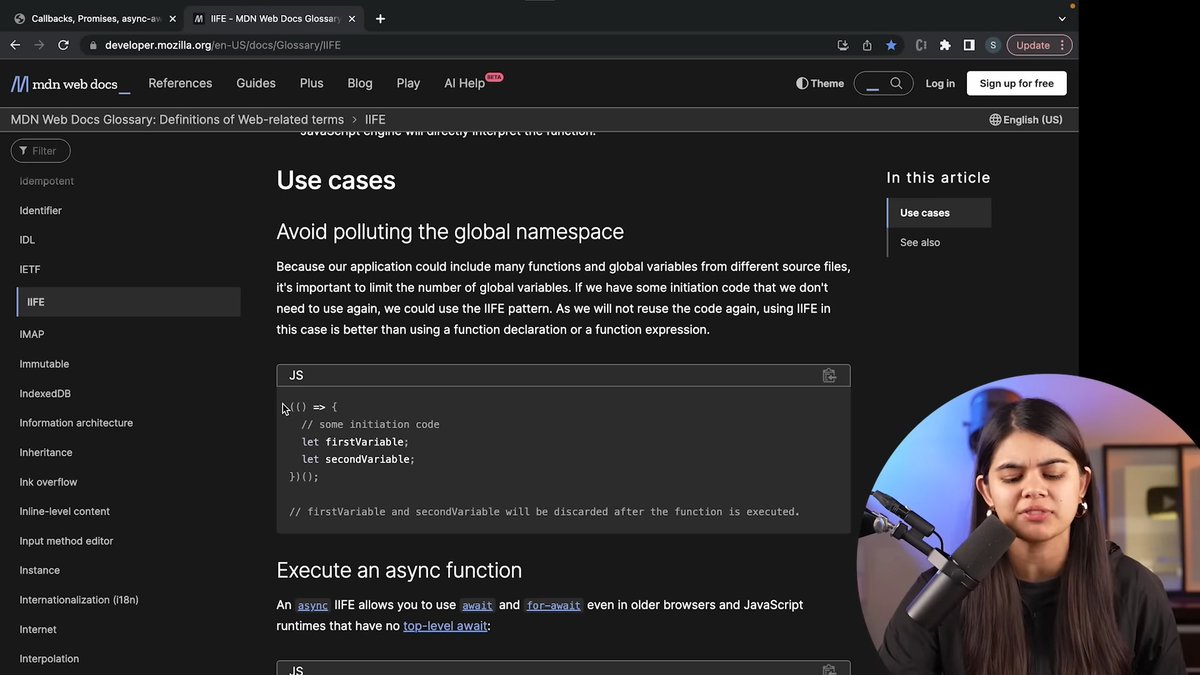Reload the page with the refresh icon
Screen dimensions: 1200x675
coord(63,45)
